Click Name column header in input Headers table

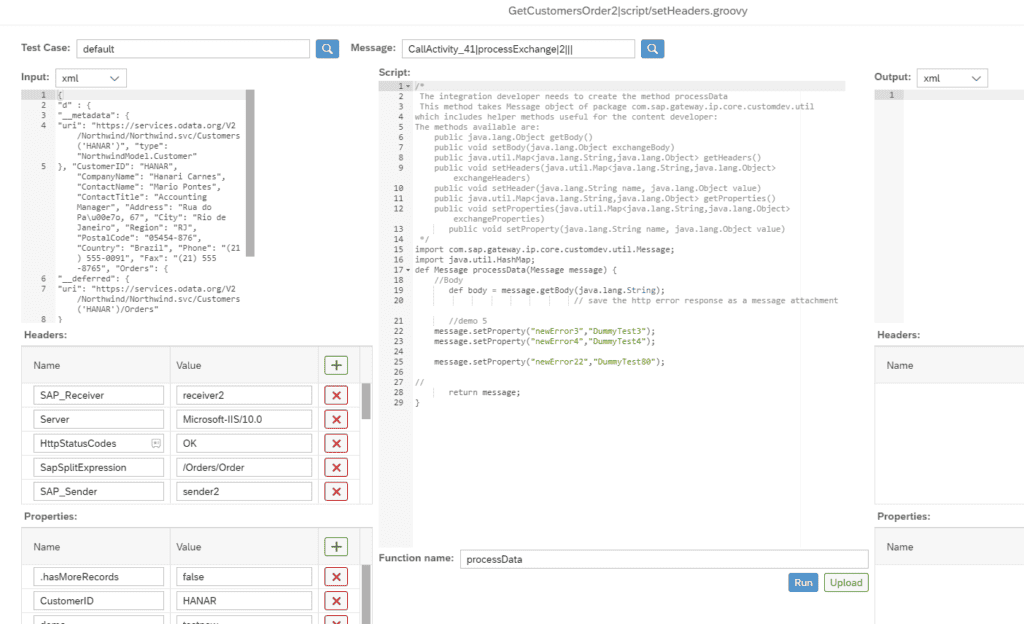click(x=47, y=366)
